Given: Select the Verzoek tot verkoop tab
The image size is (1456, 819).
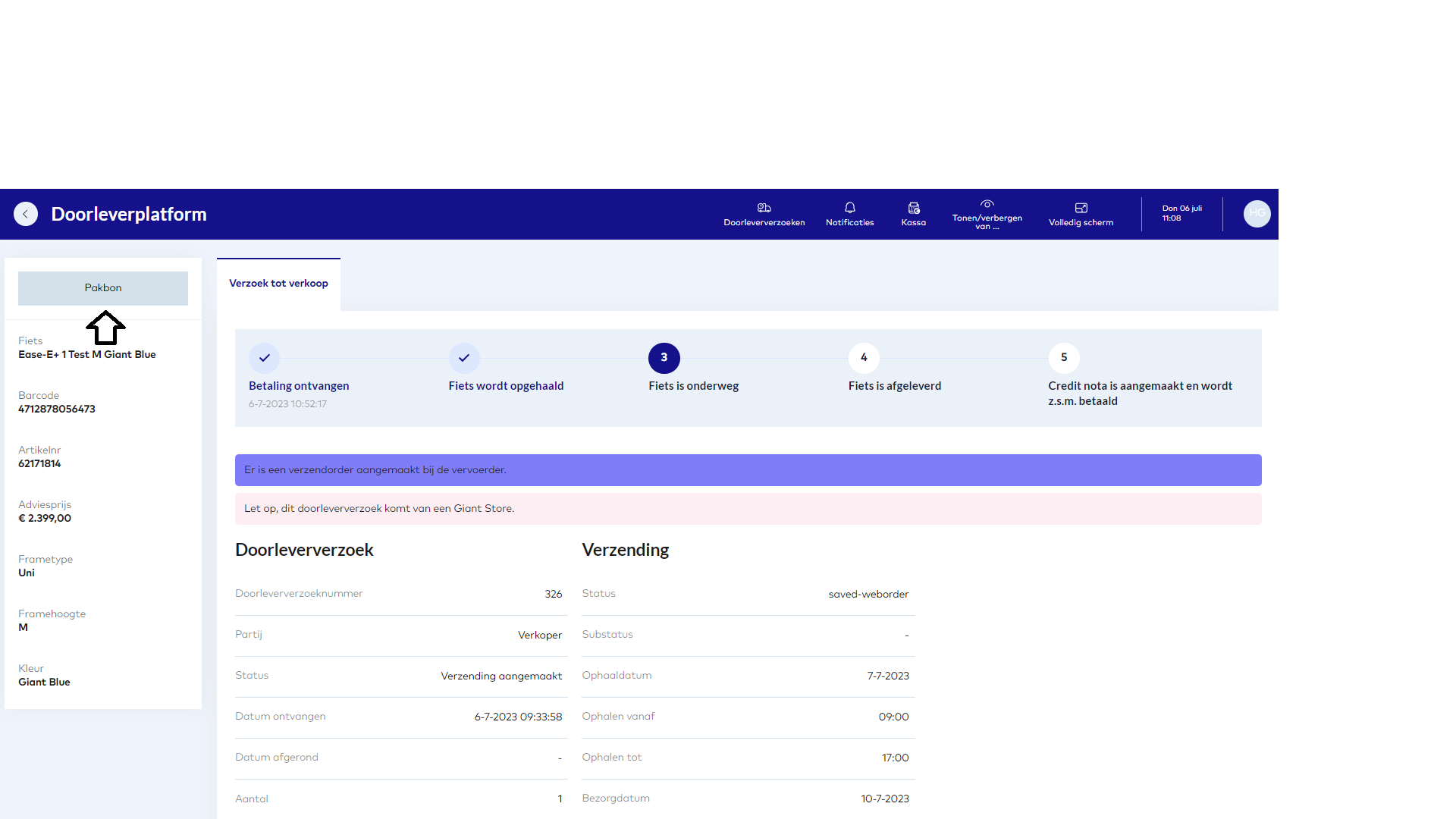Looking at the screenshot, I should point(278,284).
